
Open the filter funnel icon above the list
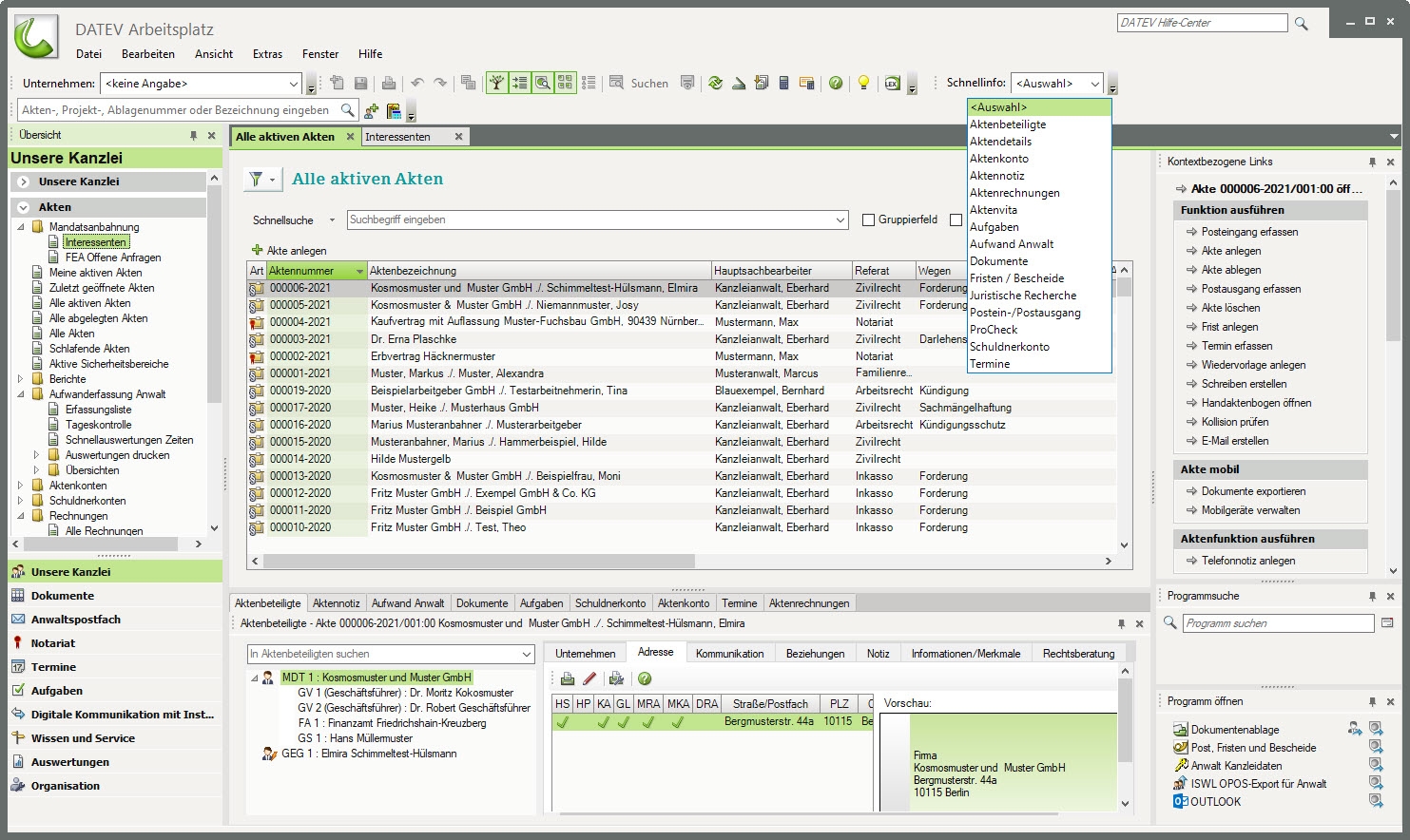(x=256, y=180)
